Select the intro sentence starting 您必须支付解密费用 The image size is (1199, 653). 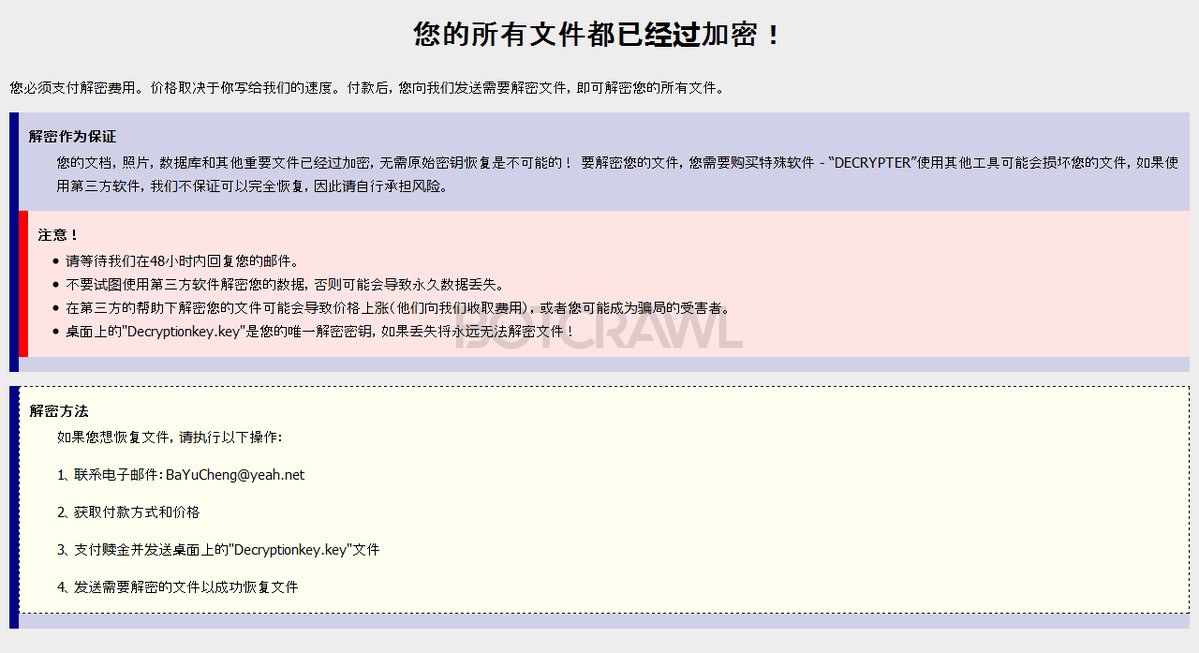[x=367, y=88]
